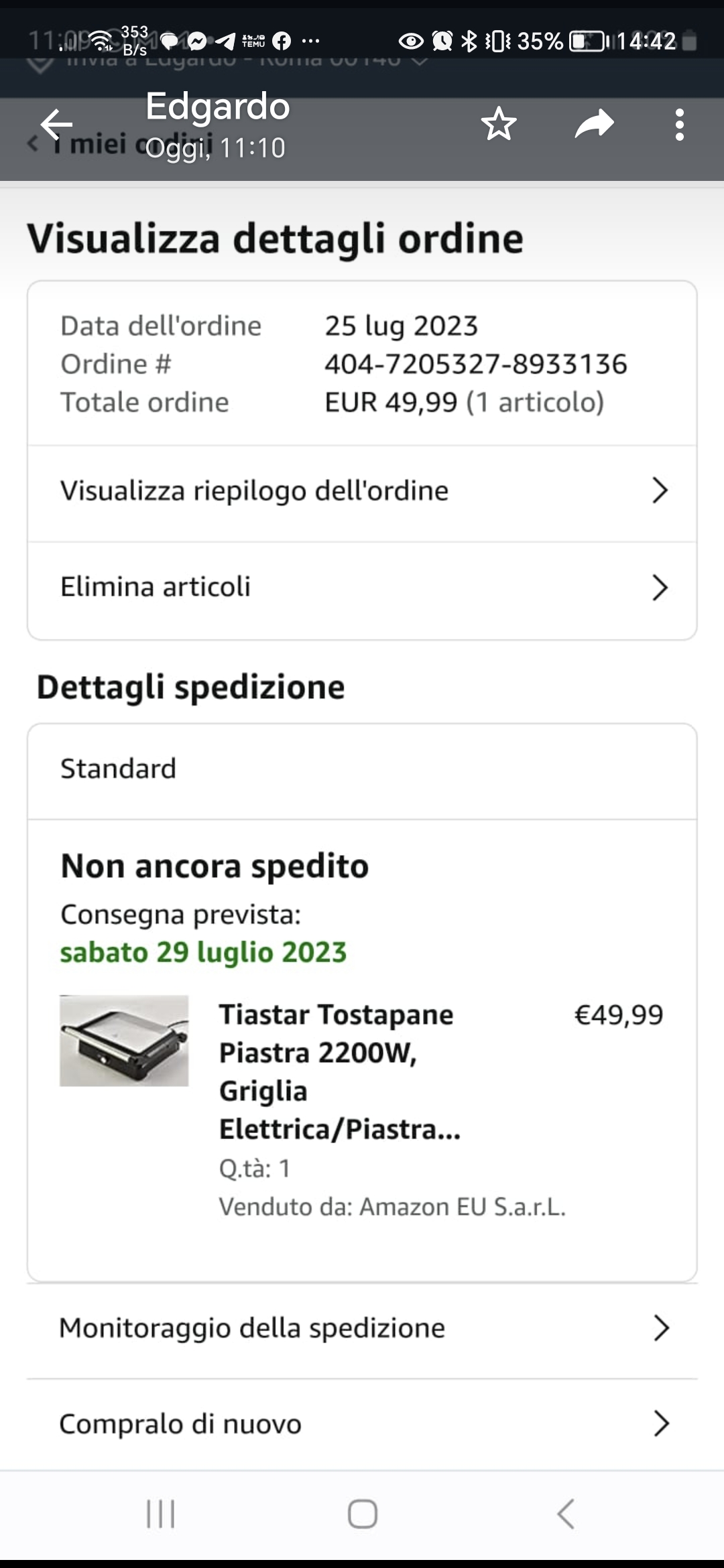Screen dimensions: 724x1568
Task: Select the Compralo di nuovo row
Action: click(x=362, y=1424)
